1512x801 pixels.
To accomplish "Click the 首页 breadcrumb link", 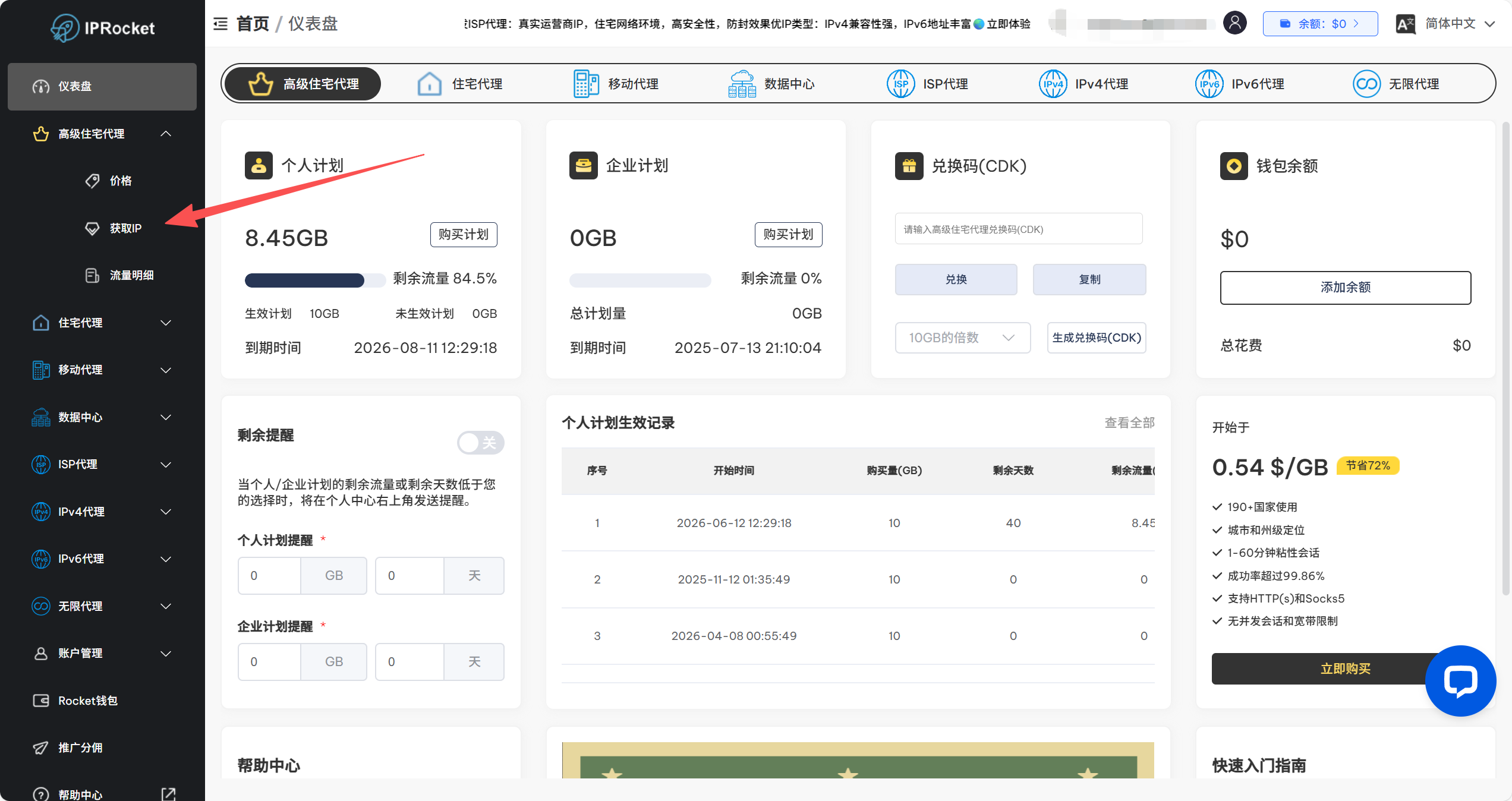I will [x=253, y=24].
